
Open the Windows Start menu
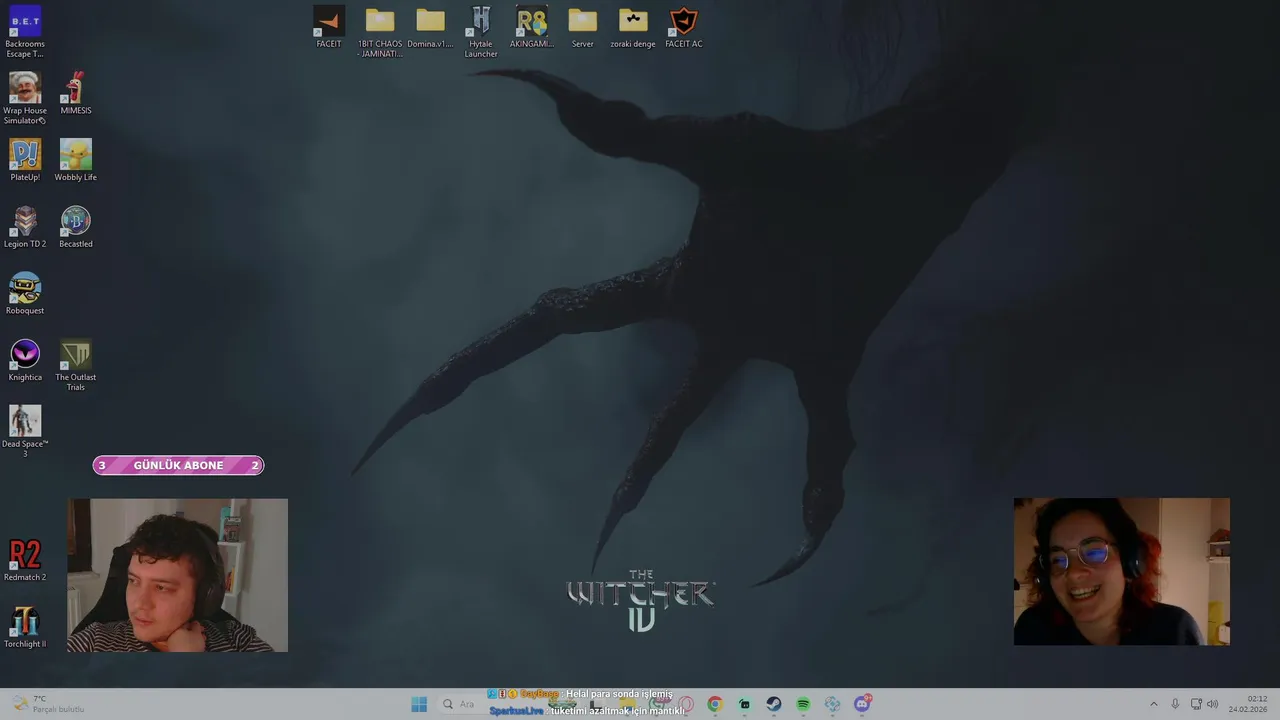(x=419, y=704)
